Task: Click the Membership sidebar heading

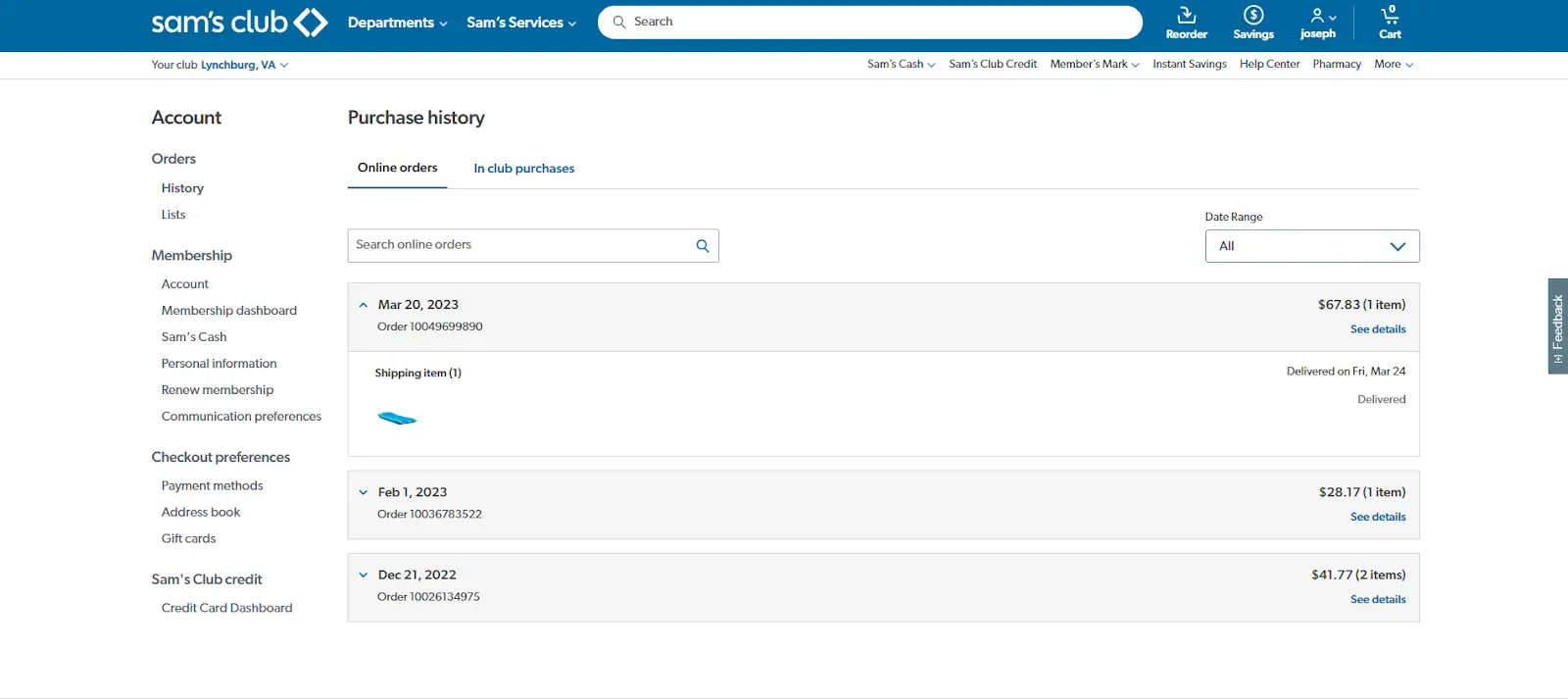Action: tap(191, 256)
